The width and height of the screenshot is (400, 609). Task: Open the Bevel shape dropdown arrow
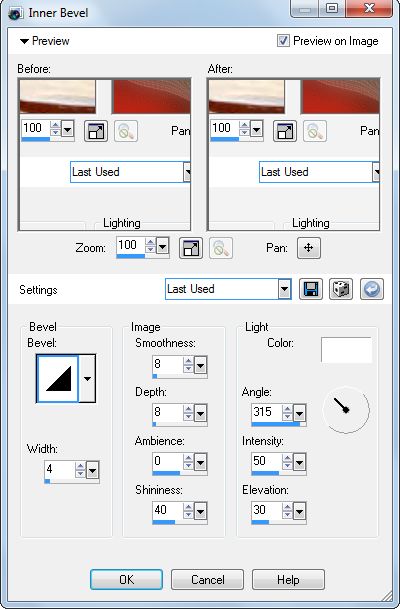87,378
